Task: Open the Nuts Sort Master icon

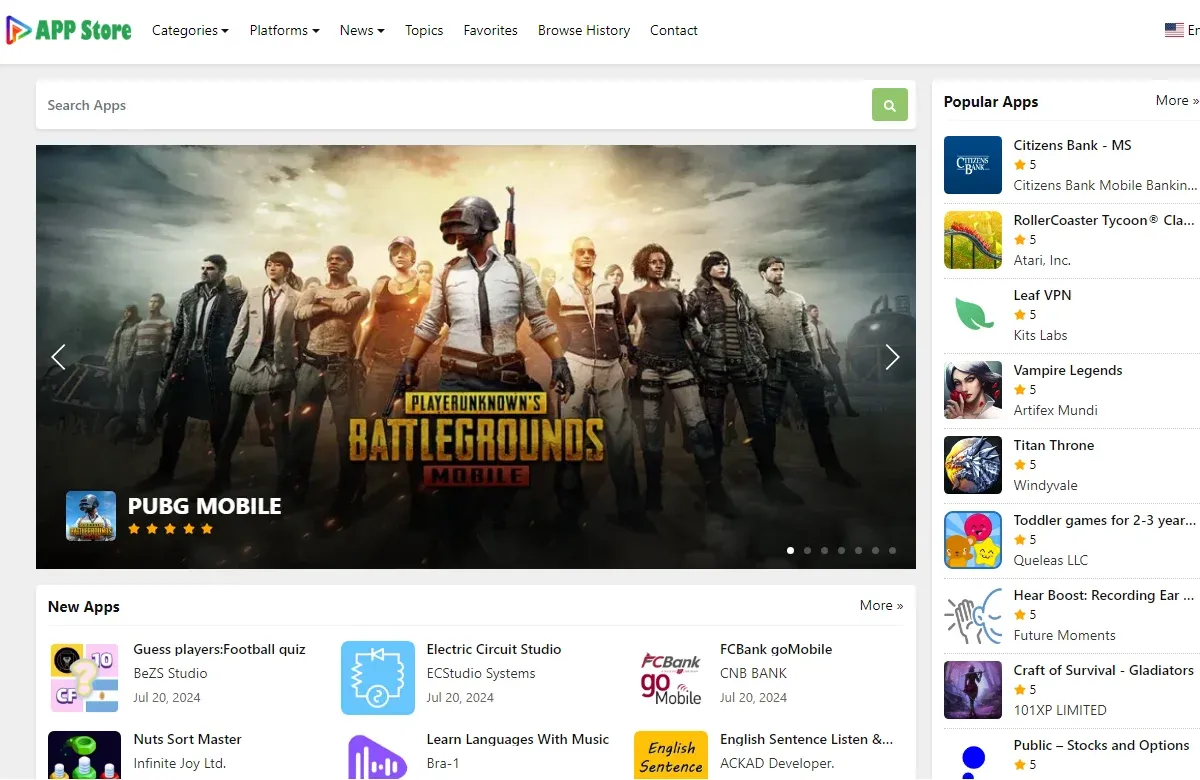Action: (85, 755)
